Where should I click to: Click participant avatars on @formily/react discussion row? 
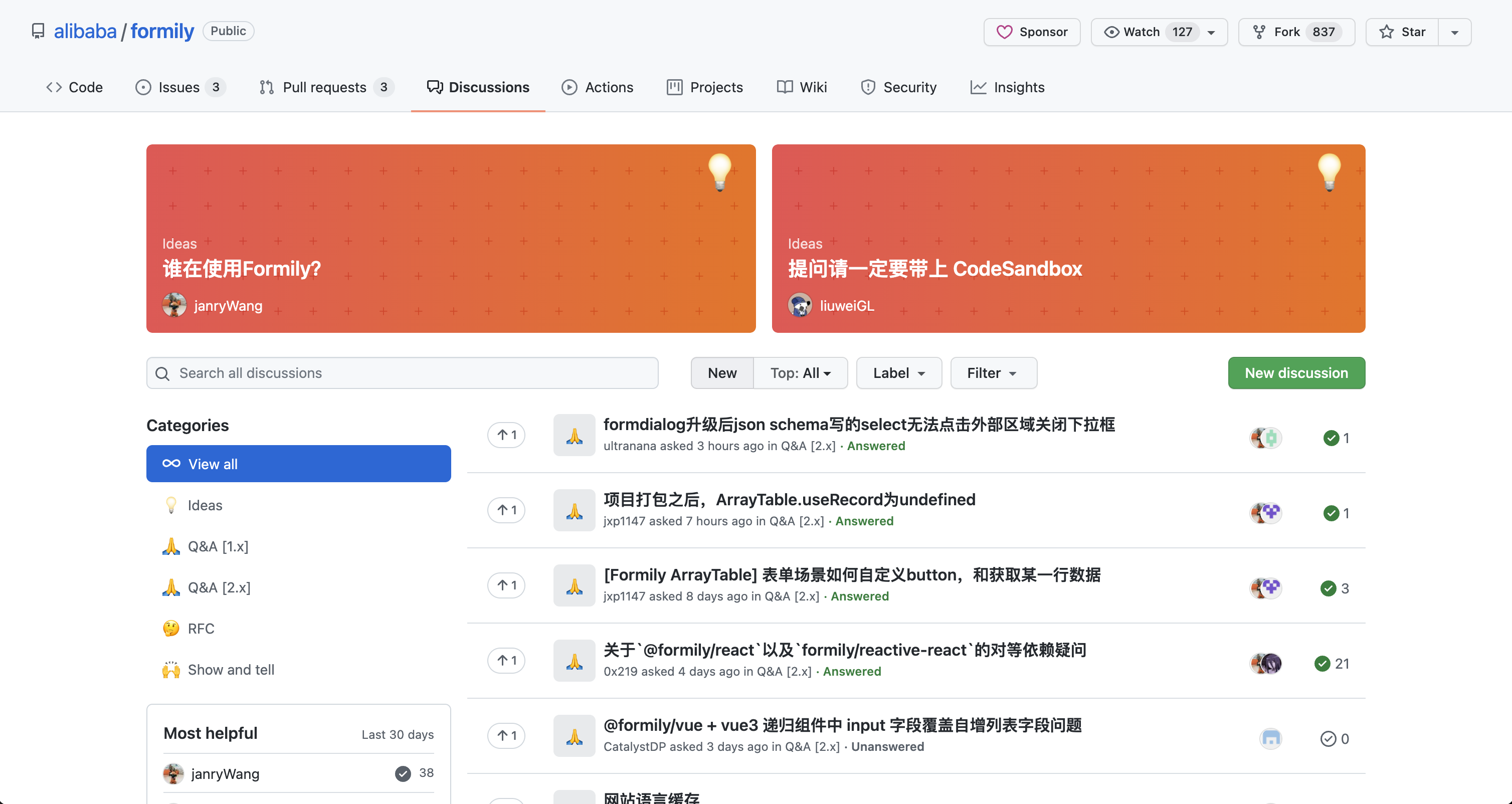(1266, 663)
